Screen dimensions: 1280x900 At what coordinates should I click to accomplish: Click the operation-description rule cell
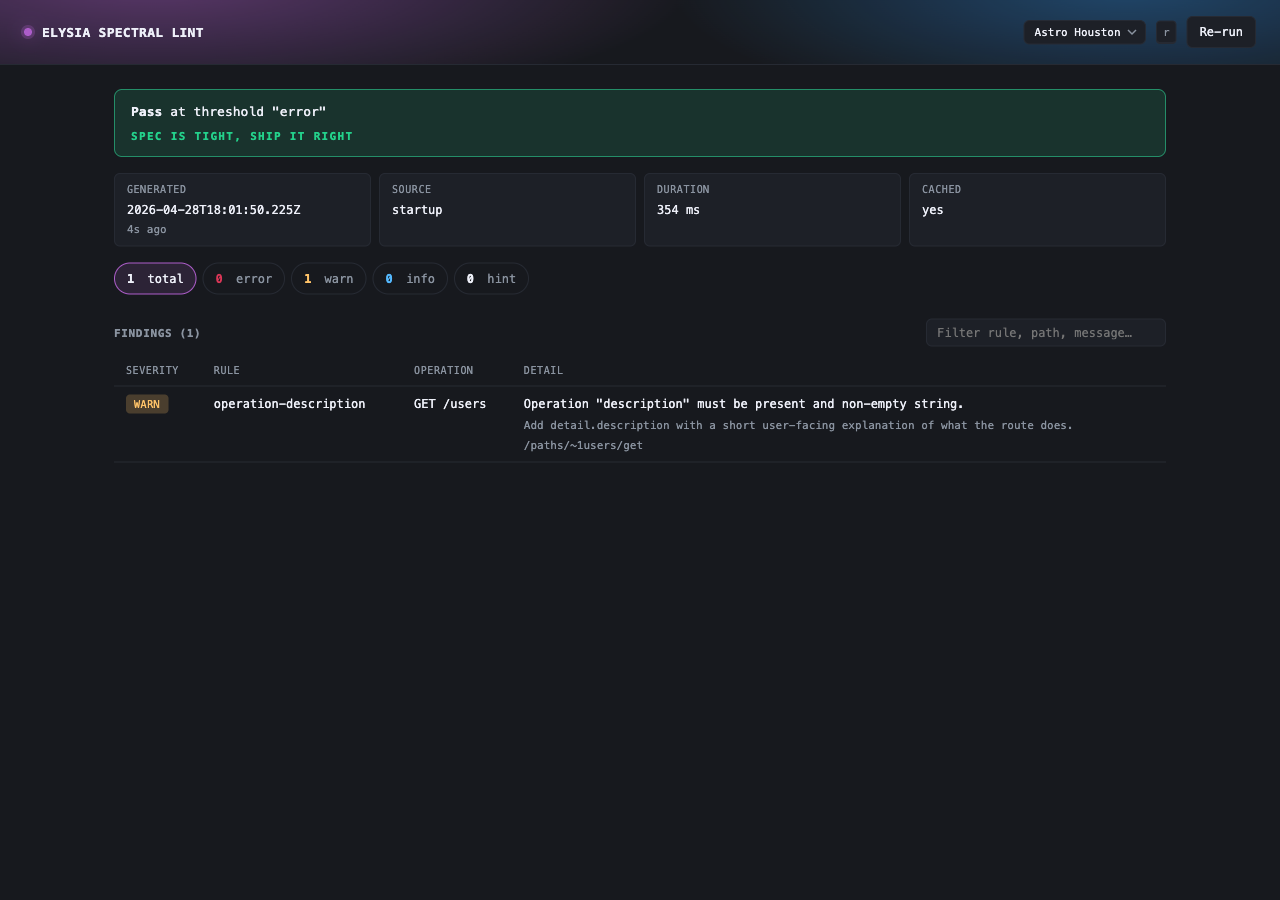(290, 404)
